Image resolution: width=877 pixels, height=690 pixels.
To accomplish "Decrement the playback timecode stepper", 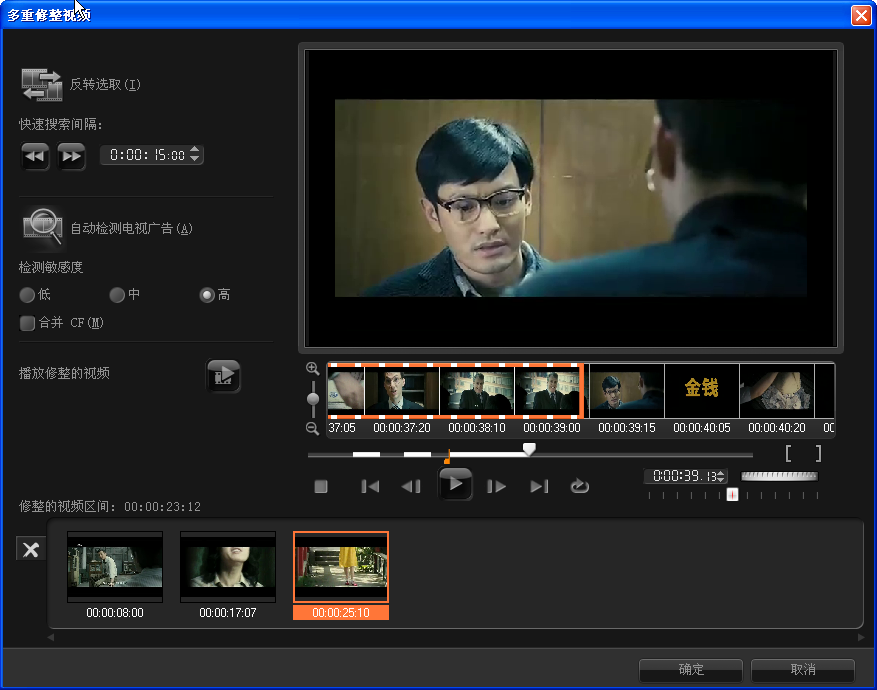I will pos(721,480).
